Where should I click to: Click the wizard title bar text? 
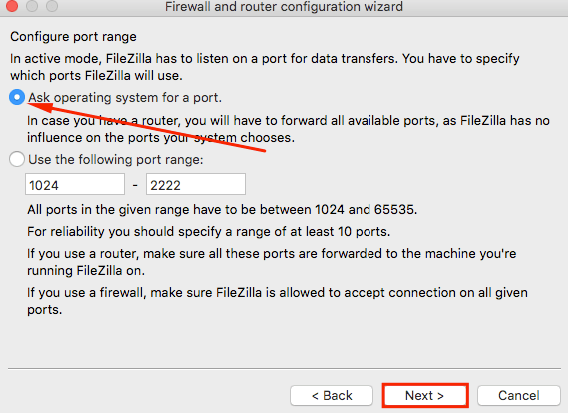(284, 7)
